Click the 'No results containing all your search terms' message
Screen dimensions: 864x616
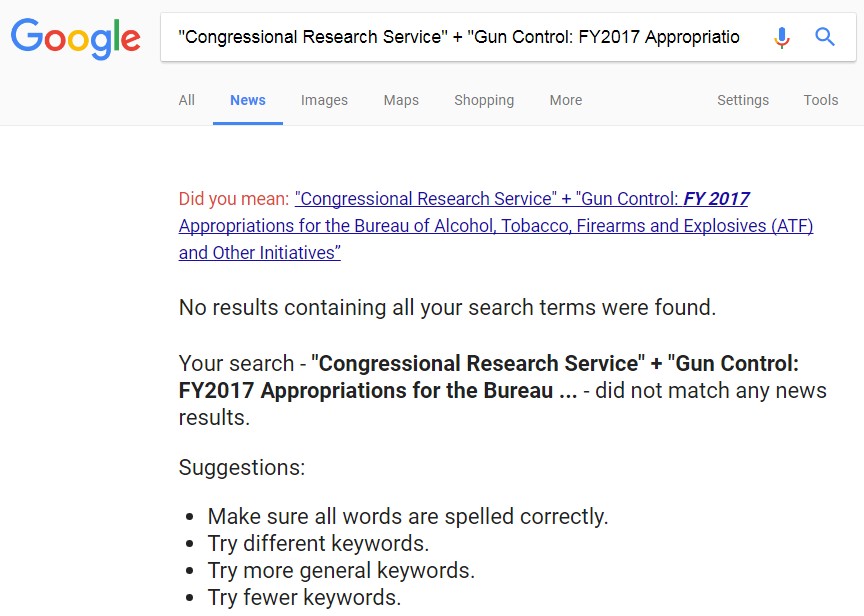tap(447, 307)
